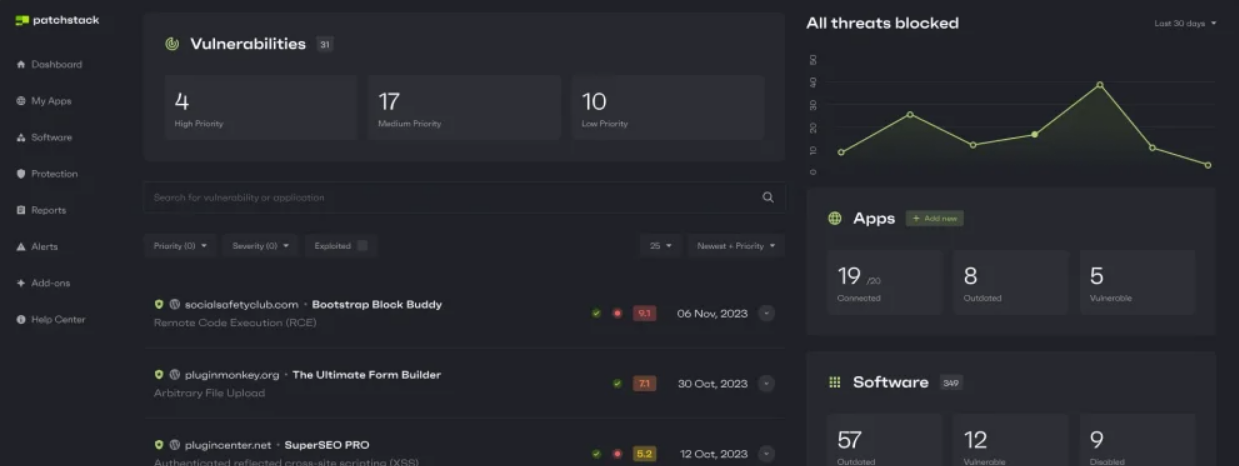Image resolution: width=1239 pixels, height=466 pixels.
Task: Click The Ultimate Form Builder plugin name
Action: tap(367, 375)
